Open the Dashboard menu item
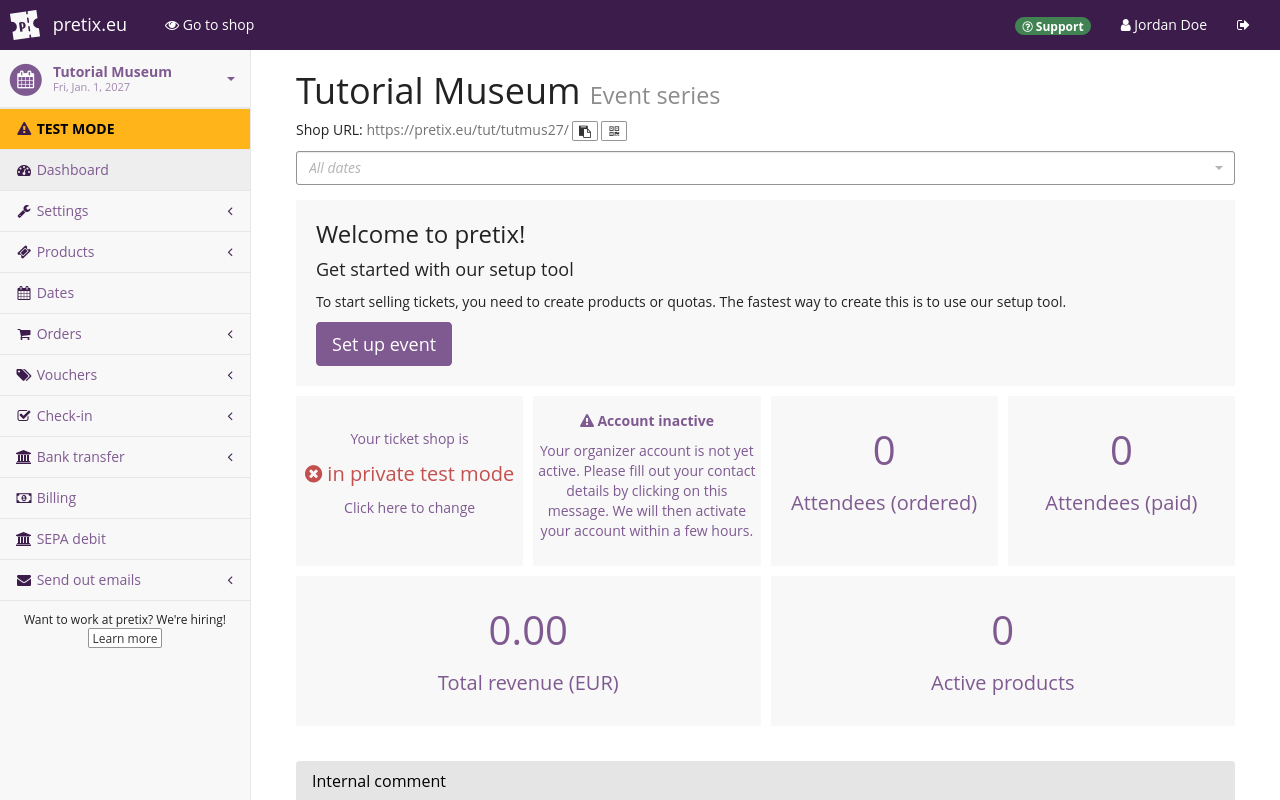The image size is (1280, 800). click(125, 170)
